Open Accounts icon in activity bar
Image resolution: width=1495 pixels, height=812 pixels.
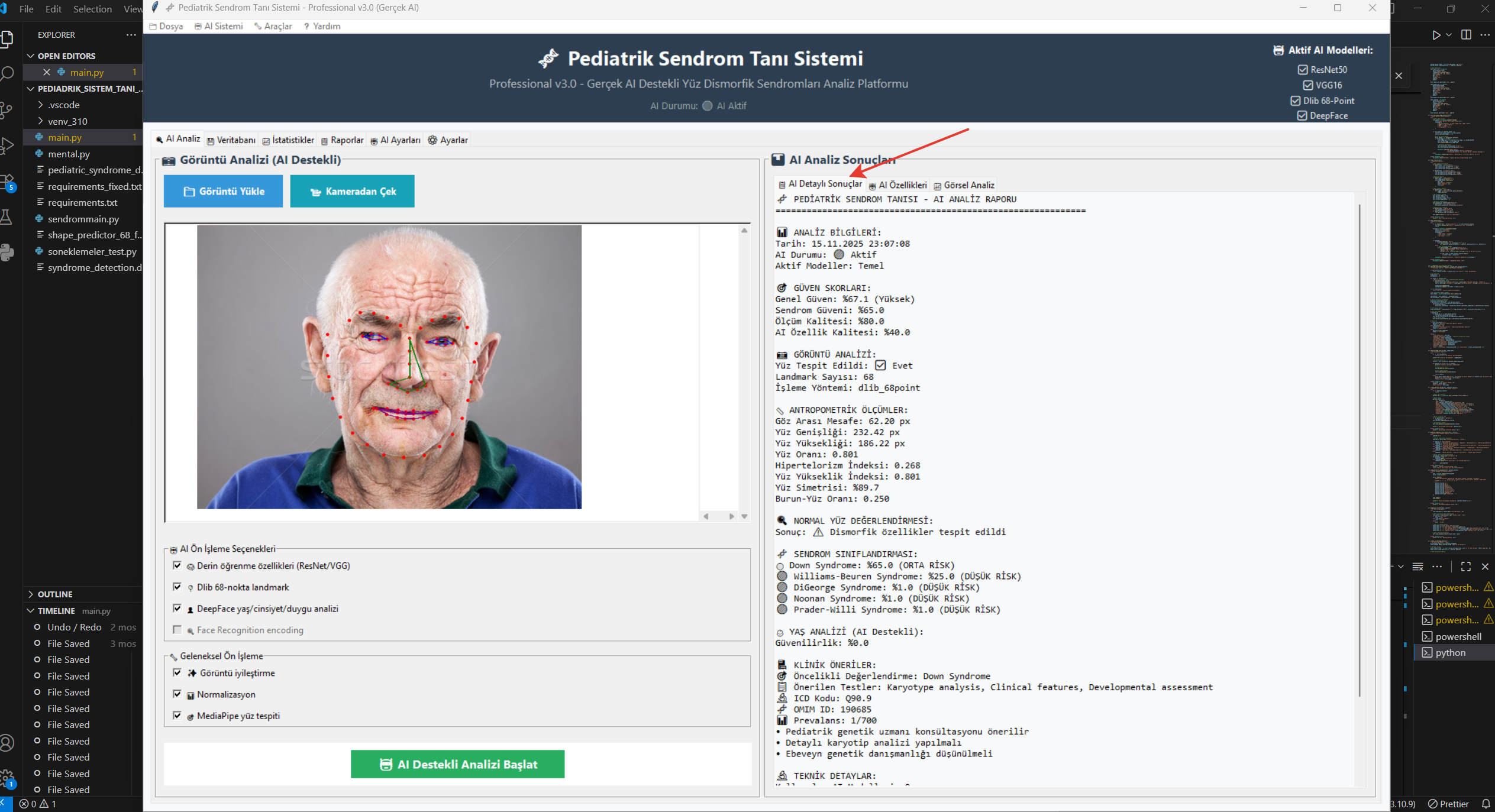point(7,743)
